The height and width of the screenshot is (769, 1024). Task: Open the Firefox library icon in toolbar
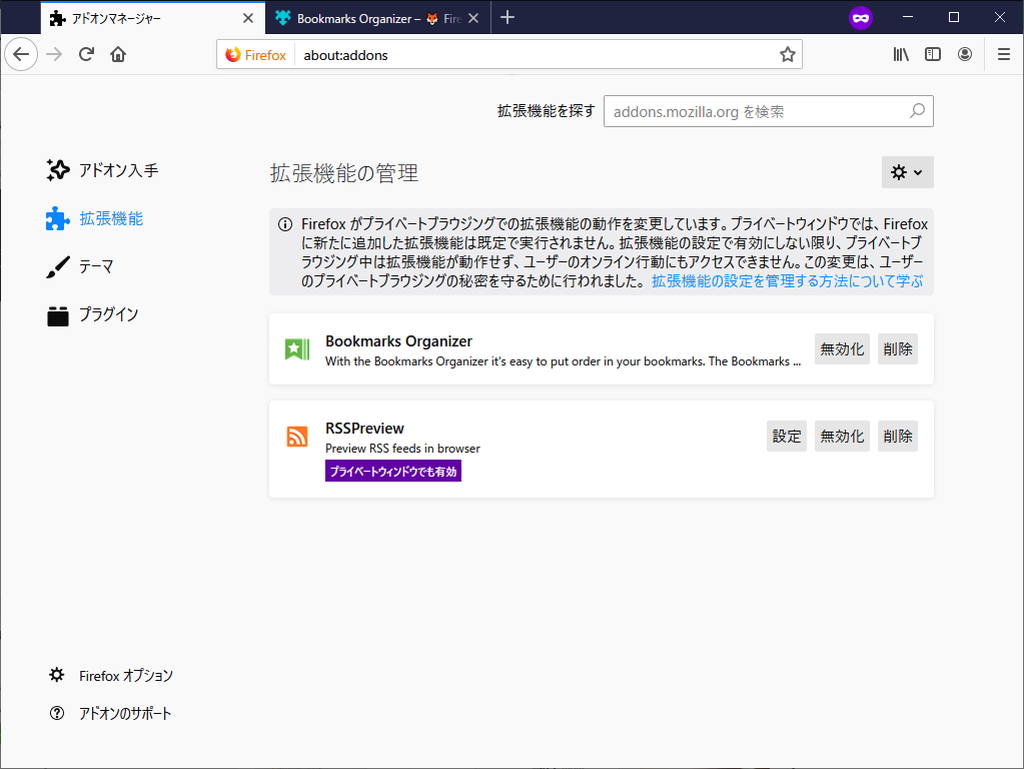(x=900, y=54)
